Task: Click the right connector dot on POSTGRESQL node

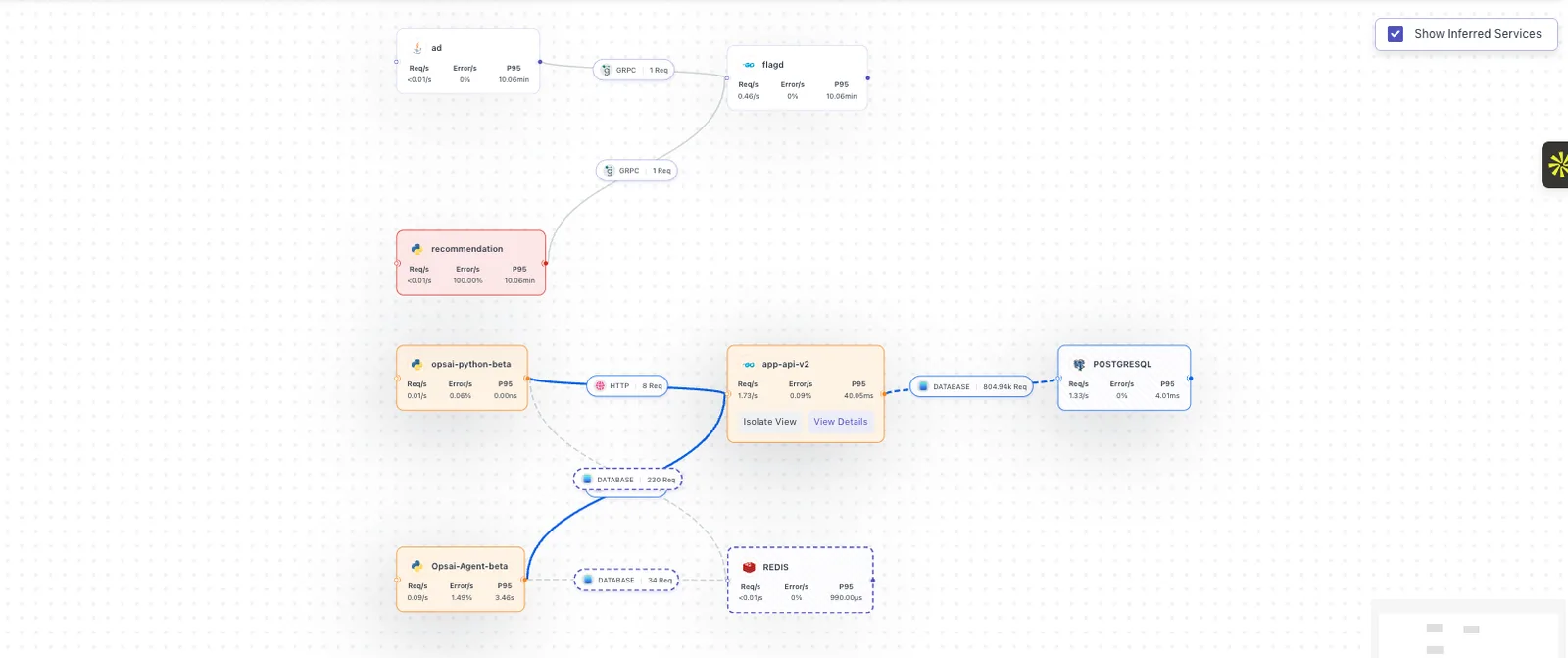Action: [1190, 378]
